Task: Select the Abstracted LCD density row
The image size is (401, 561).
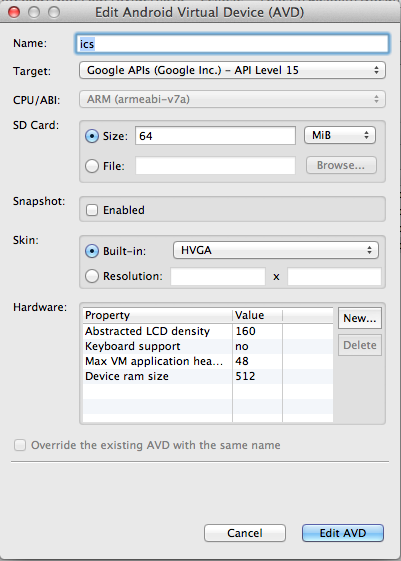Action: [207, 331]
